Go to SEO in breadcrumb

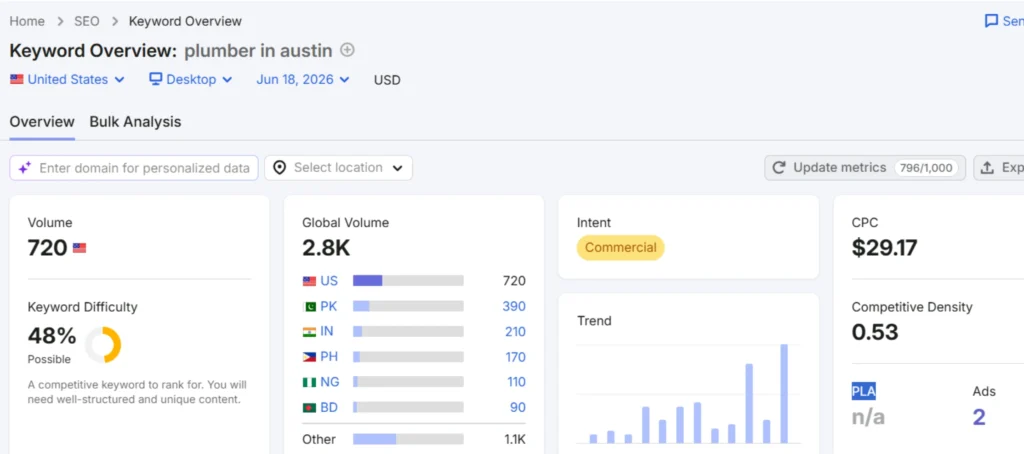coord(87,21)
